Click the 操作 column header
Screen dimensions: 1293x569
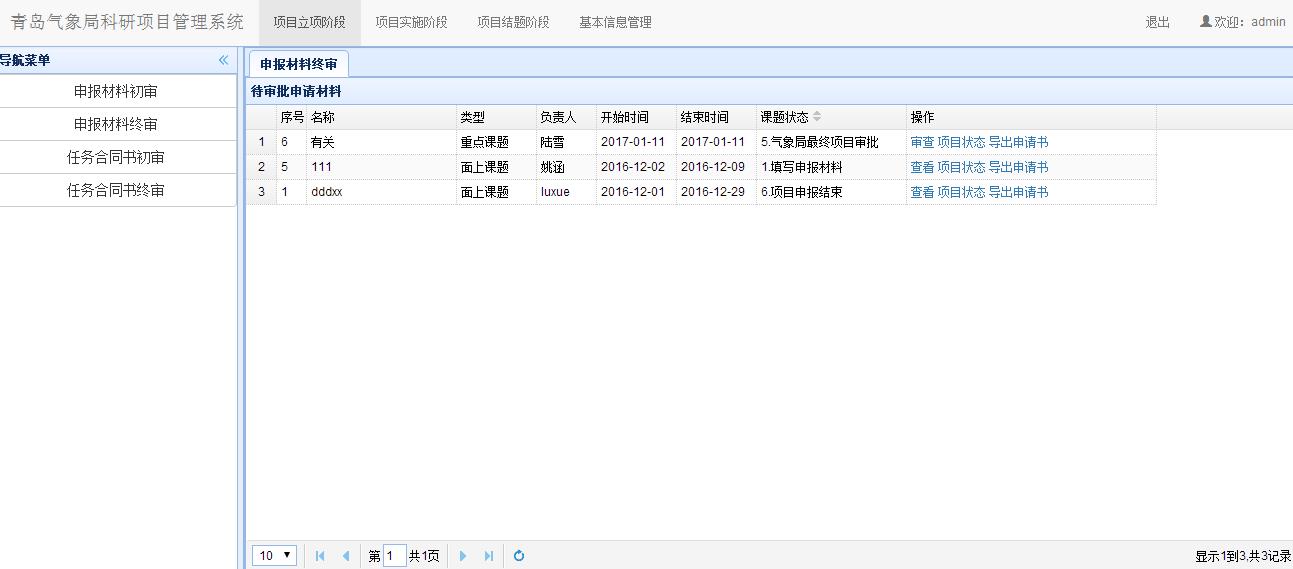pos(1031,117)
